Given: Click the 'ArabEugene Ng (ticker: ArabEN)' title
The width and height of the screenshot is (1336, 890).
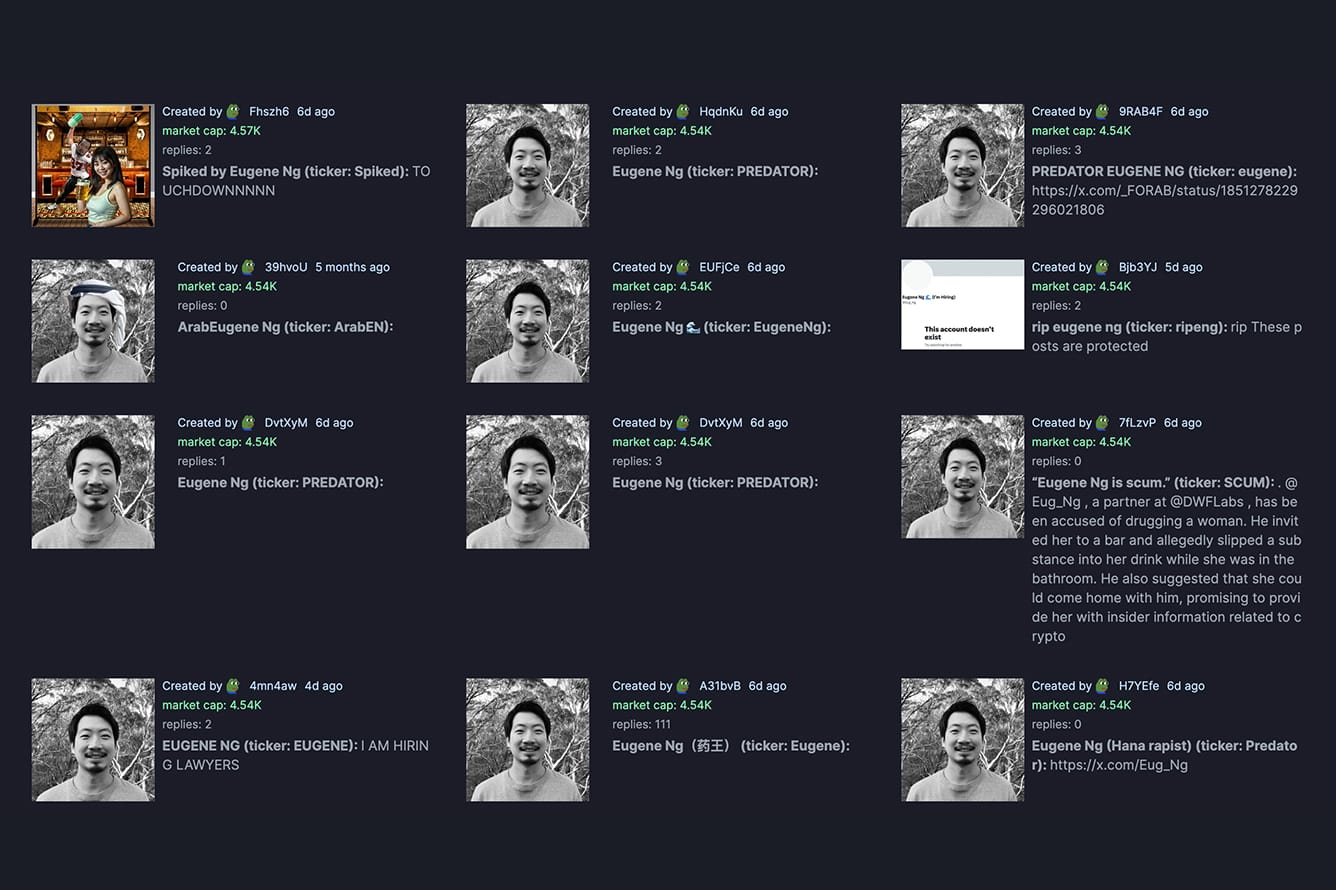Looking at the screenshot, I should [285, 327].
